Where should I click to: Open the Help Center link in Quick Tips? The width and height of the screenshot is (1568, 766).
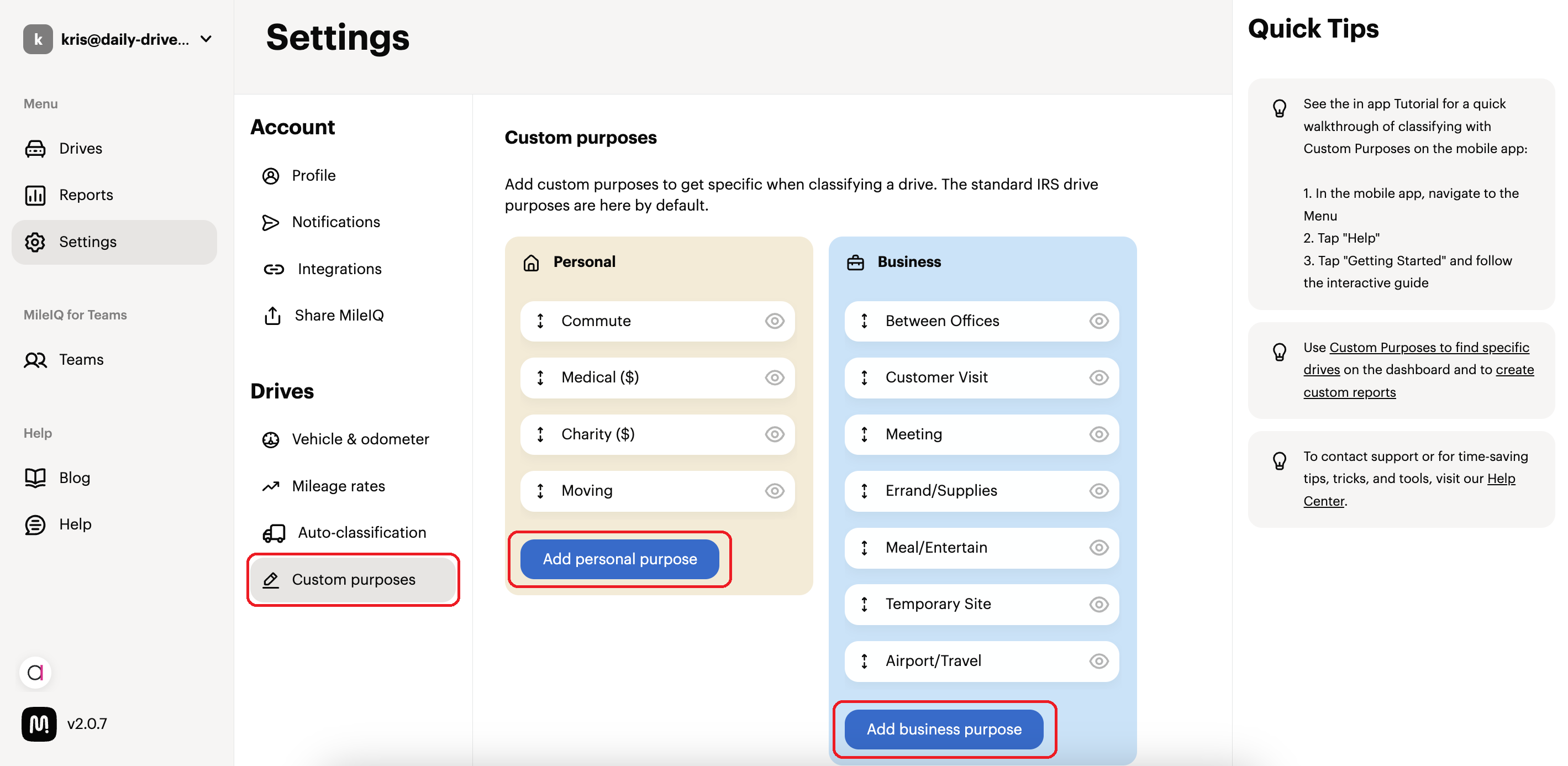pos(1408,490)
